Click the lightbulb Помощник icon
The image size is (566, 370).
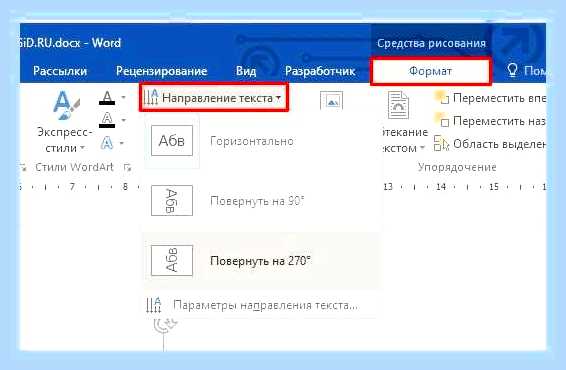[513, 70]
